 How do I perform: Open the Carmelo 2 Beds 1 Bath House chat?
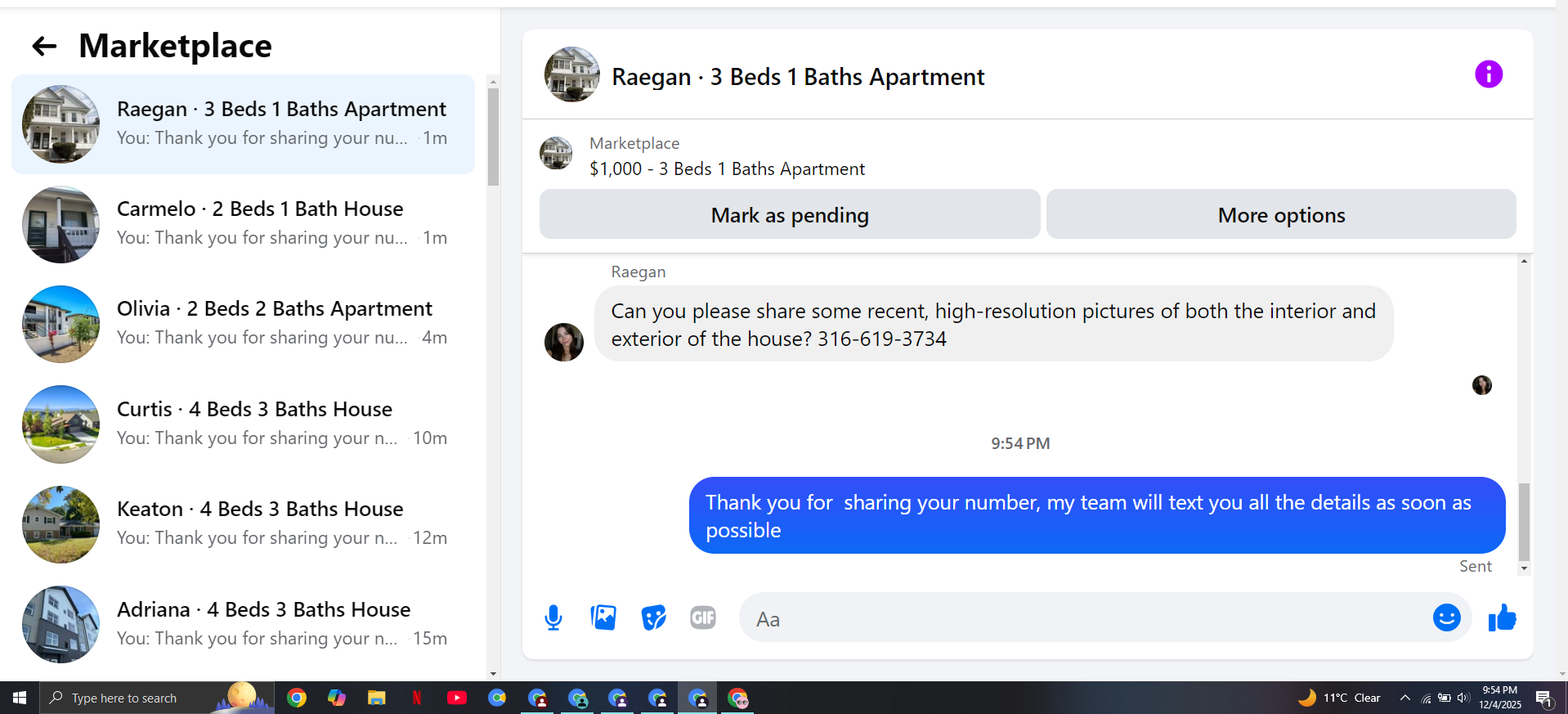tap(244, 224)
